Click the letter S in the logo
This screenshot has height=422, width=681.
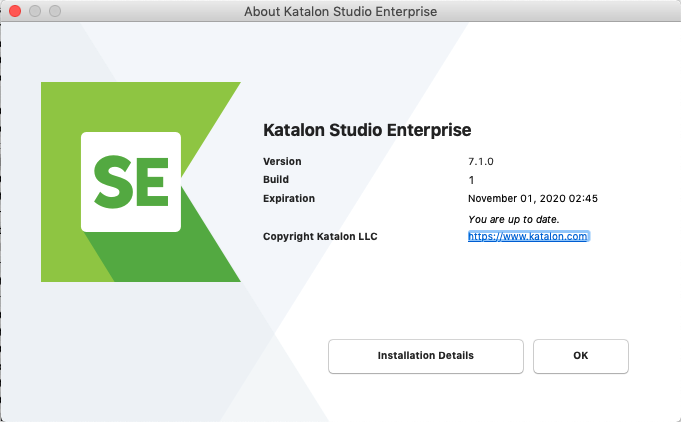112,181
